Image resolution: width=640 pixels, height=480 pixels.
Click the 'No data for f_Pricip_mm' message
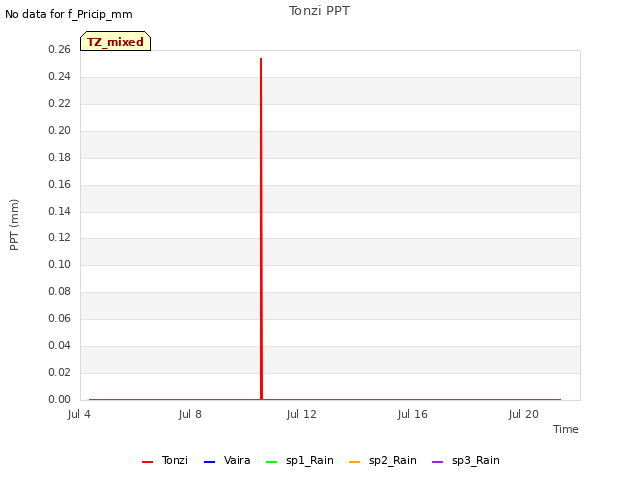[69, 14]
